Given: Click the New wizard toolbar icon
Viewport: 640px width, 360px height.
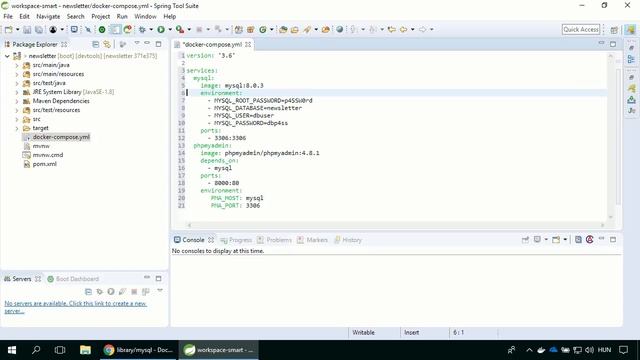Looking at the screenshot, I should 8,29.
